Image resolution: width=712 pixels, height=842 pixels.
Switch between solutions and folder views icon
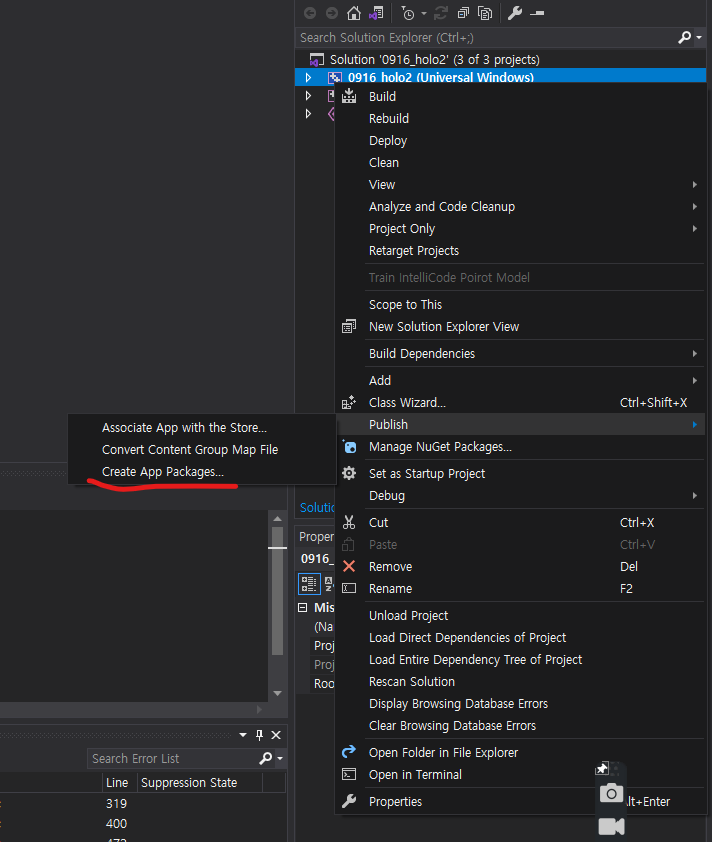(x=376, y=13)
